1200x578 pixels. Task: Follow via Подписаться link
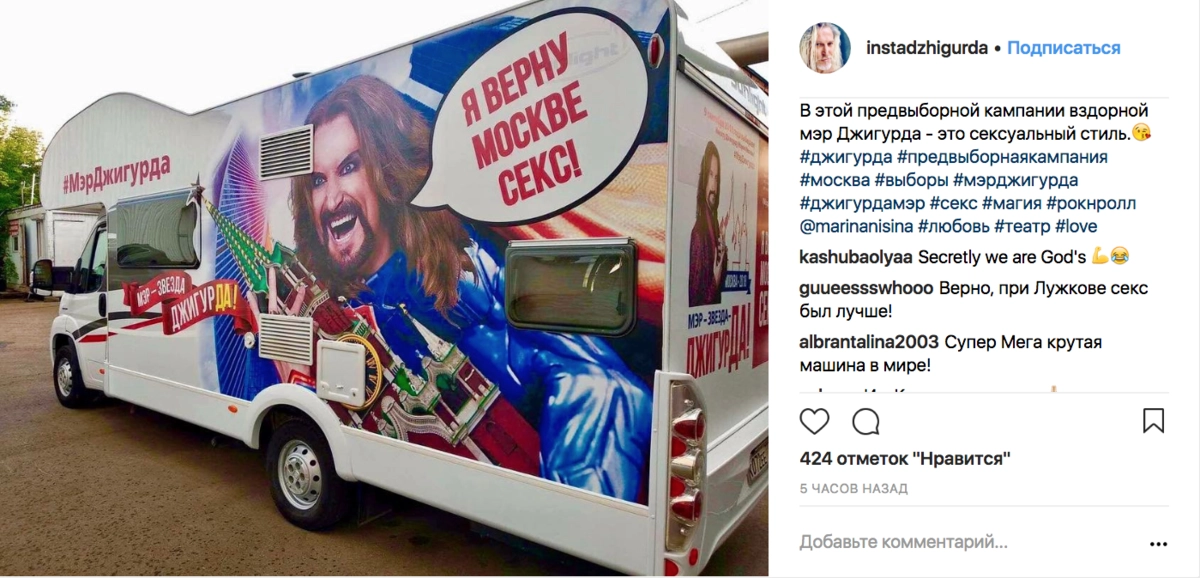coord(1064,48)
